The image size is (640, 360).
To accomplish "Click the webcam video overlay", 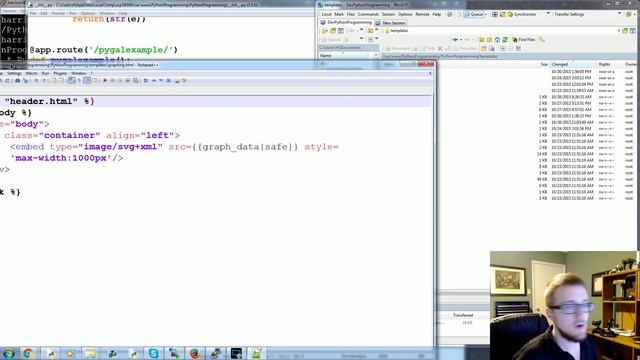I will click(565, 305).
